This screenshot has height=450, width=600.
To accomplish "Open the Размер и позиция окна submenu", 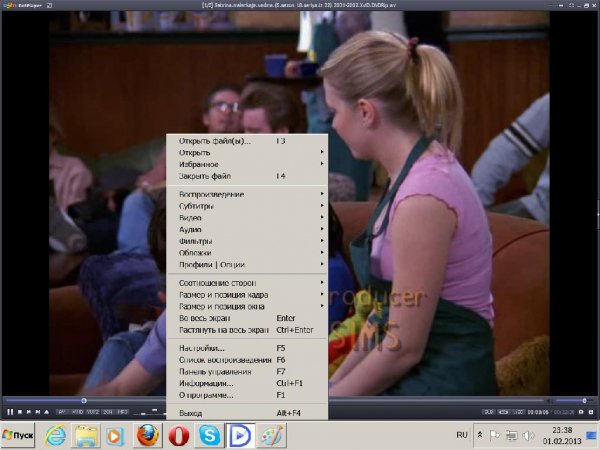I will click(x=247, y=306).
